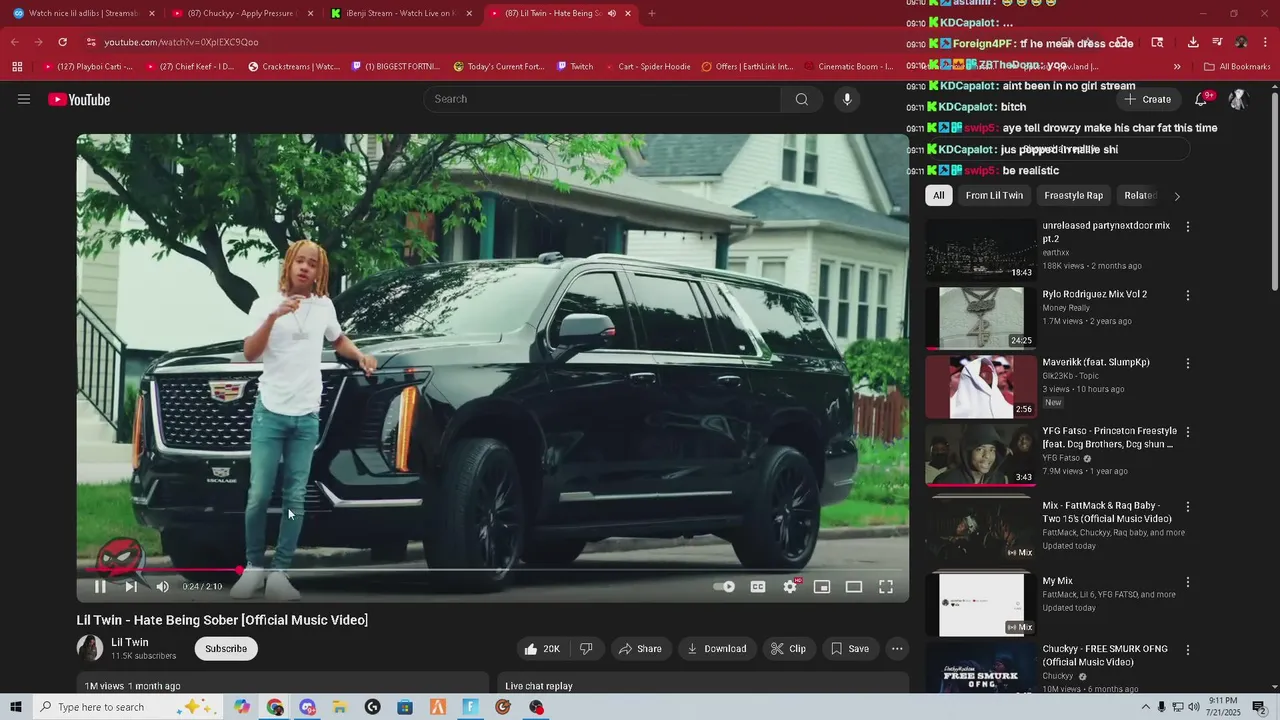Viewport: 1280px width, 720px height.
Task: Open a new browser tab plus
Action: point(652,13)
